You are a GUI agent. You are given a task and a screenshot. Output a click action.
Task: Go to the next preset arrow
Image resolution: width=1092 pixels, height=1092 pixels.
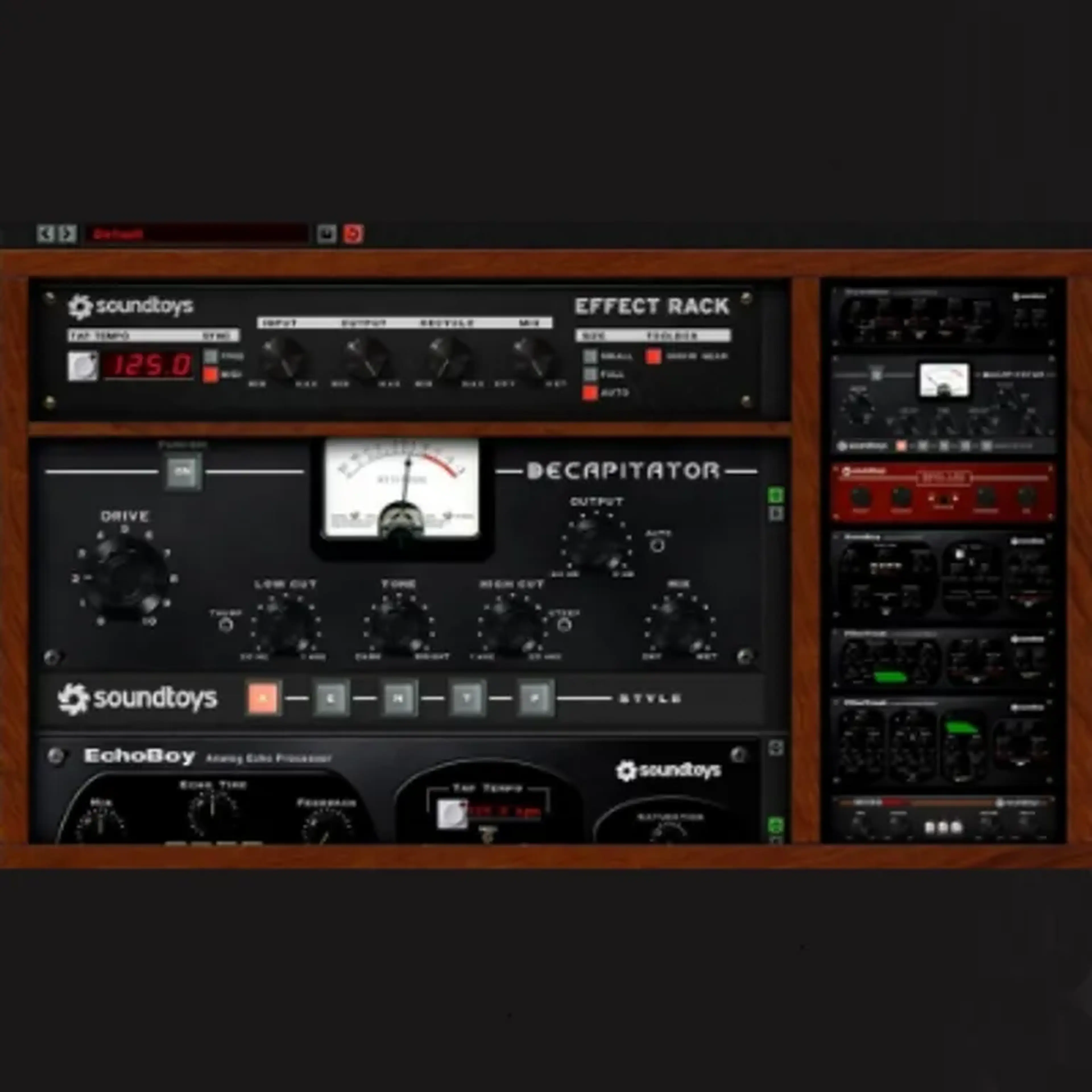click(67, 233)
